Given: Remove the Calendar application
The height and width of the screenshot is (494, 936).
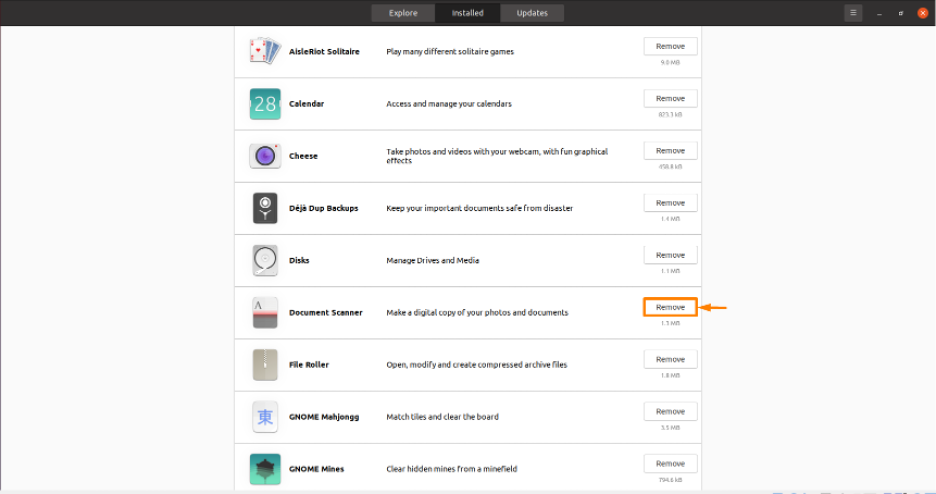Looking at the screenshot, I should (670, 98).
